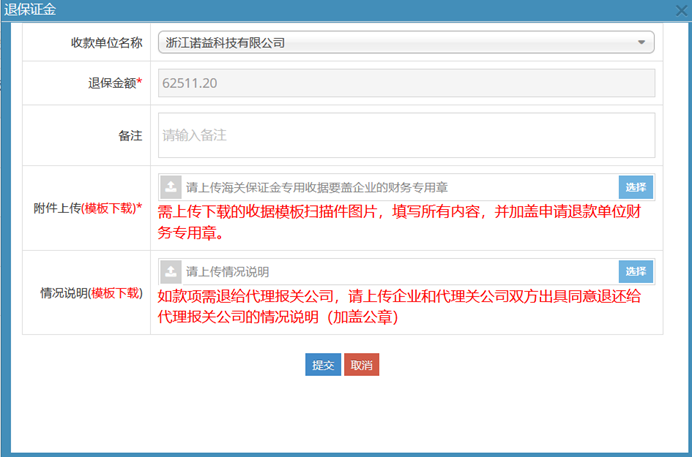The width and height of the screenshot is (692, 457).
Task: Click red note starting 如款项需退给代理报关公司
Action: (399, 307)
